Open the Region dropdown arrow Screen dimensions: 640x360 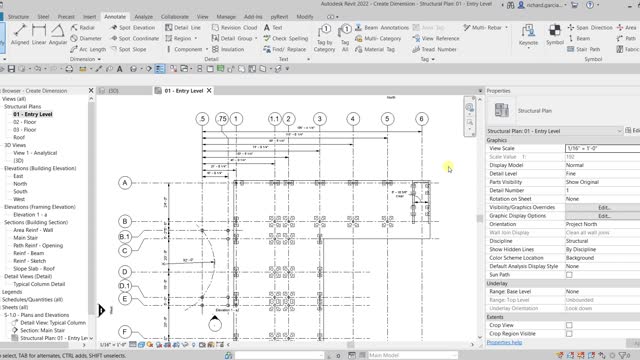click(x=196, y=38)
